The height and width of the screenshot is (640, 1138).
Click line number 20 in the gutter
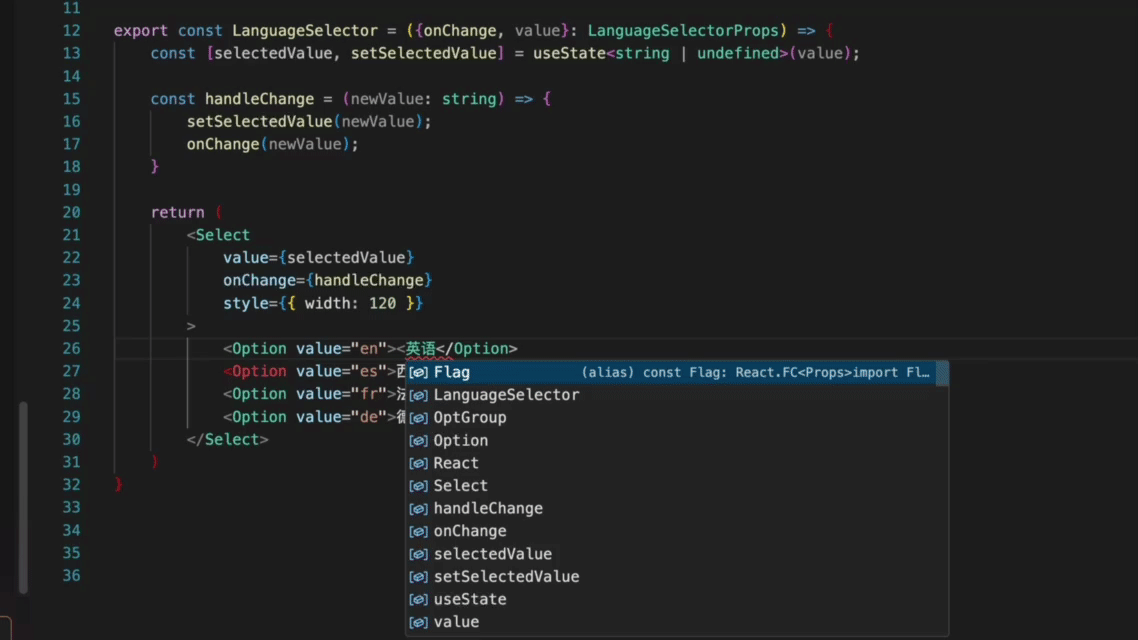pyautogui.click(x=71, y=213)
